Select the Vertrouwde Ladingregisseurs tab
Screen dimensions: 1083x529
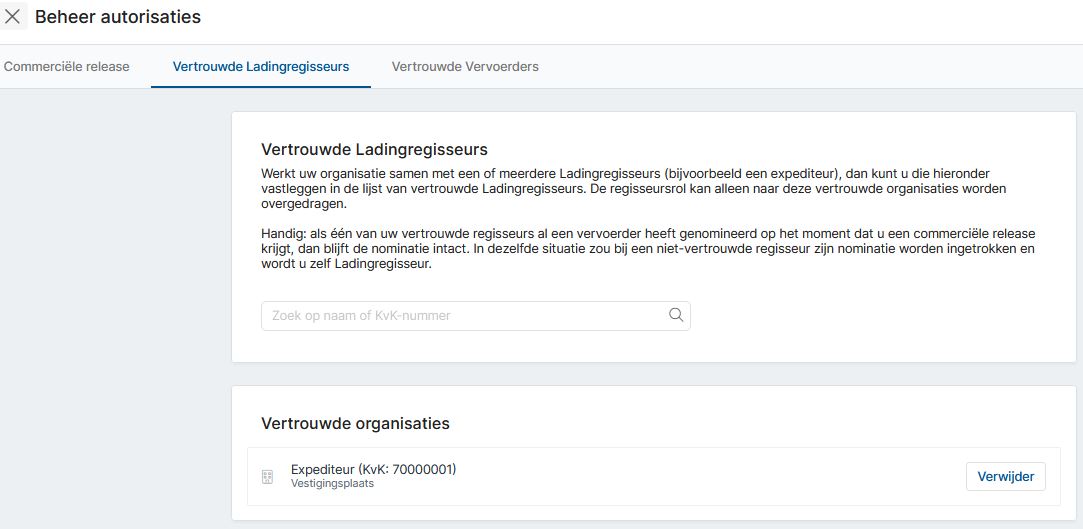click(x=261, y=67)
